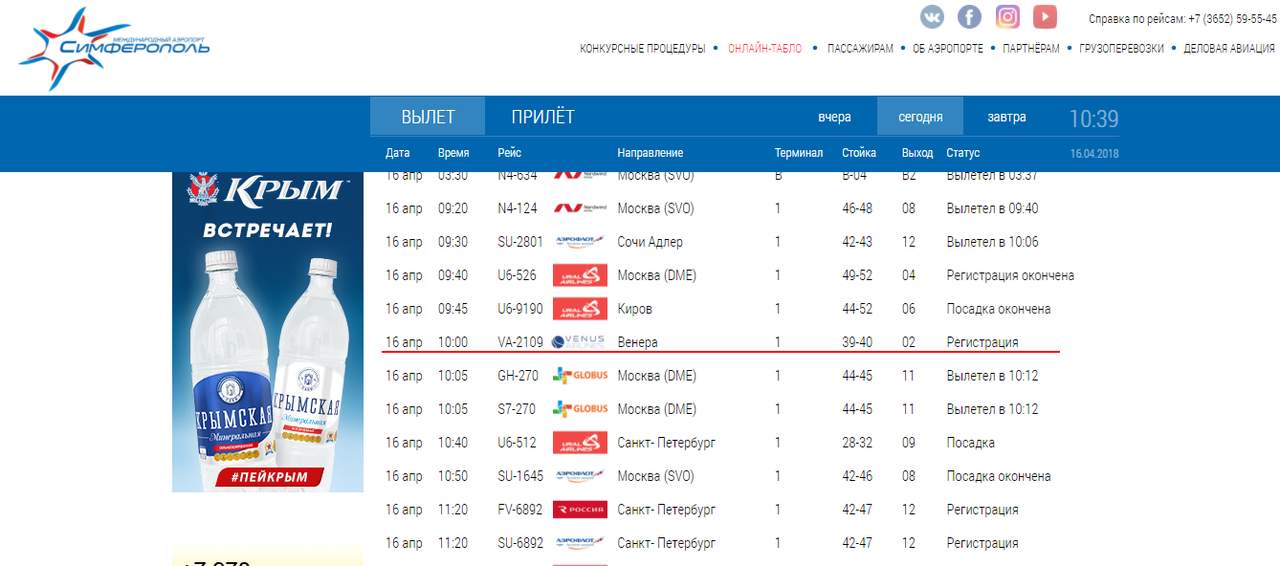Click the Время column header
Viewport: 1280px width, 566px height.
click(x=453, y=153)
